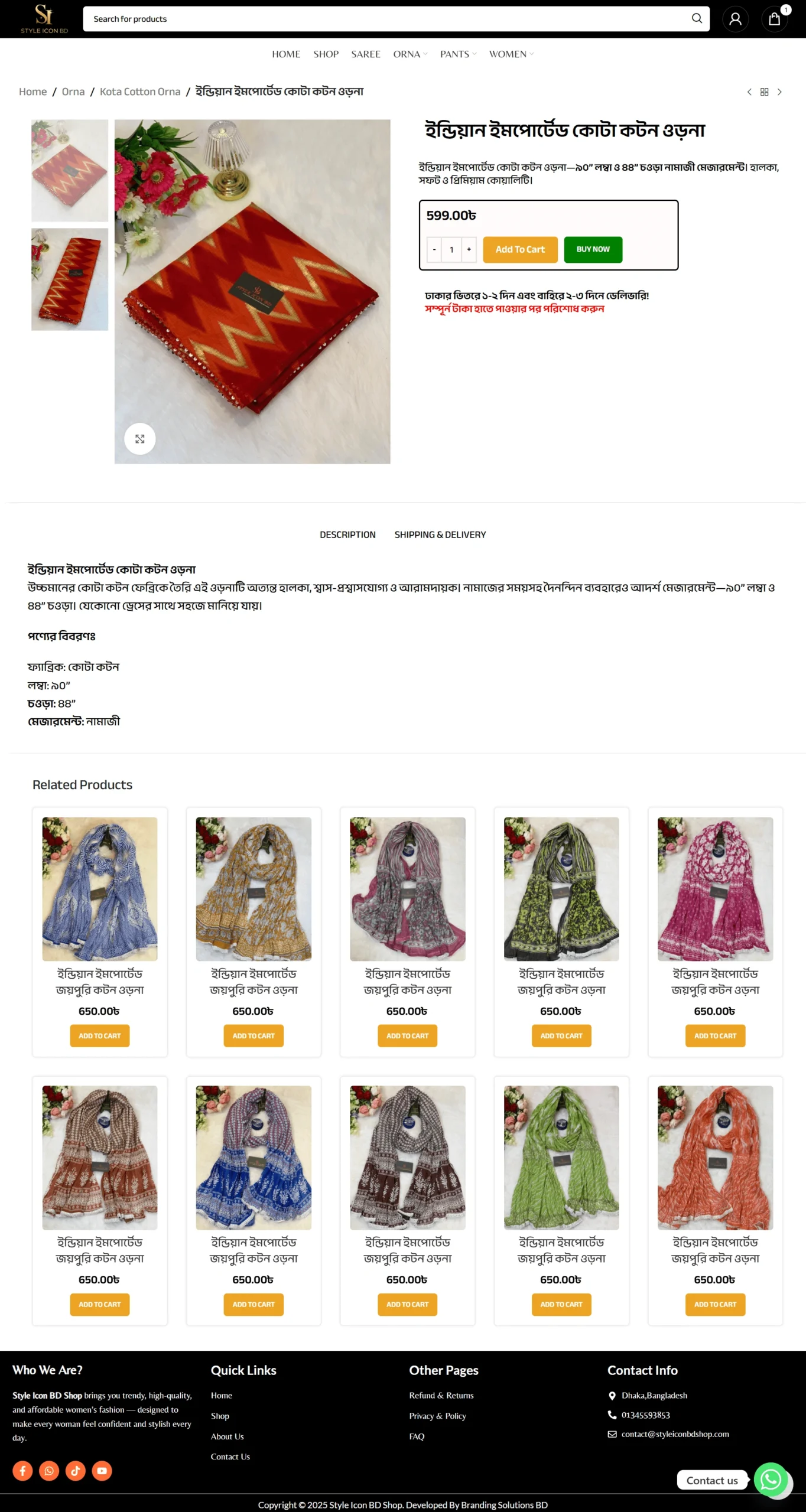Open the TikTok social icon in footer
This screenshot has width=806, height=1512.
tap(76, 1471)
